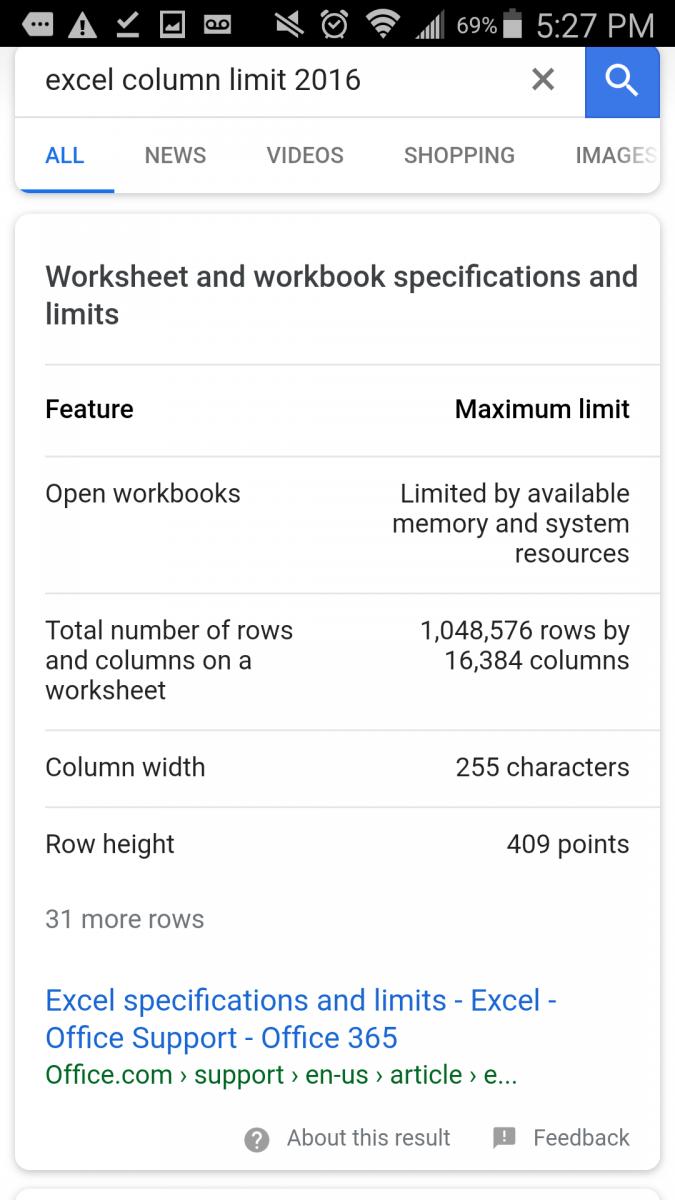Select the All results tab
Viewport: 675px width, 1200px height.
(65, 155)
